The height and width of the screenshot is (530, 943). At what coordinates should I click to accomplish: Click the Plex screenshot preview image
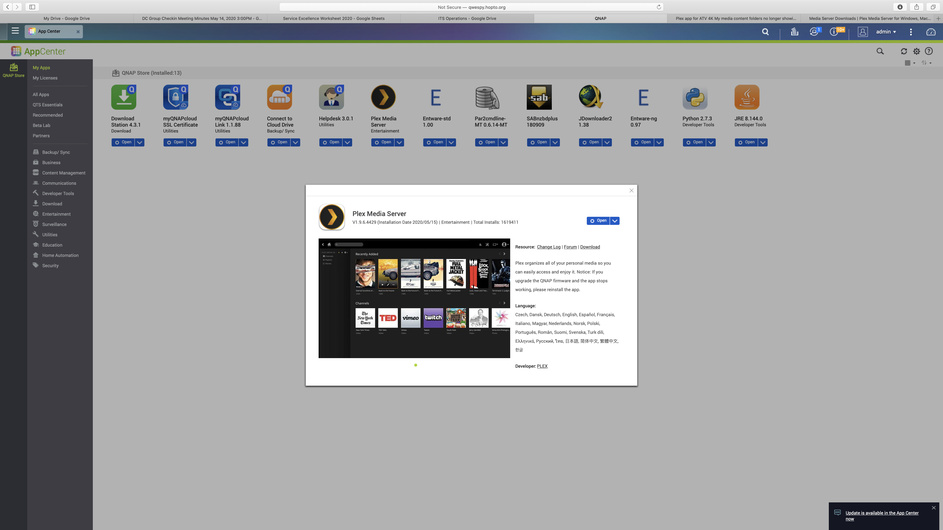pos(414,298)
